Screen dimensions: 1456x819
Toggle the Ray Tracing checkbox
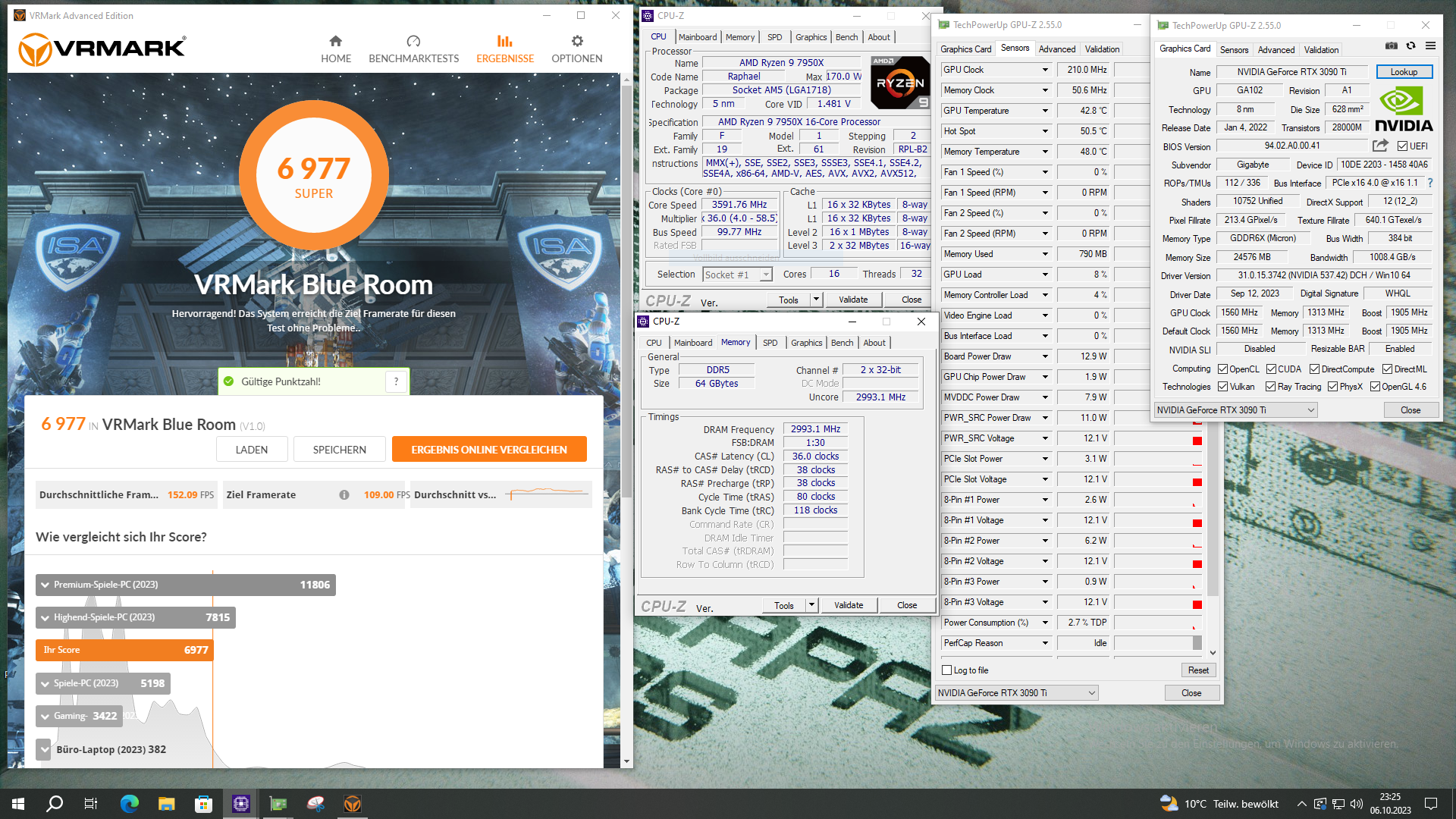1270,387
